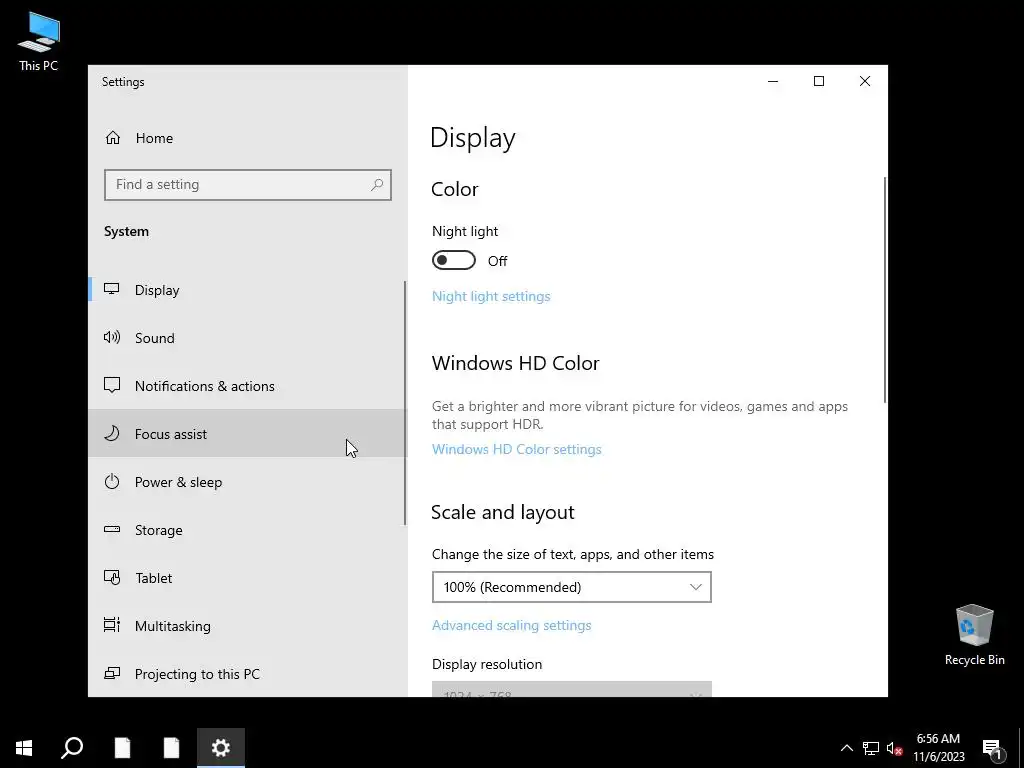Open Tablet settings page
This screenshot has height=768, width=1024.
pyautogui.click(x=248, y=578)
